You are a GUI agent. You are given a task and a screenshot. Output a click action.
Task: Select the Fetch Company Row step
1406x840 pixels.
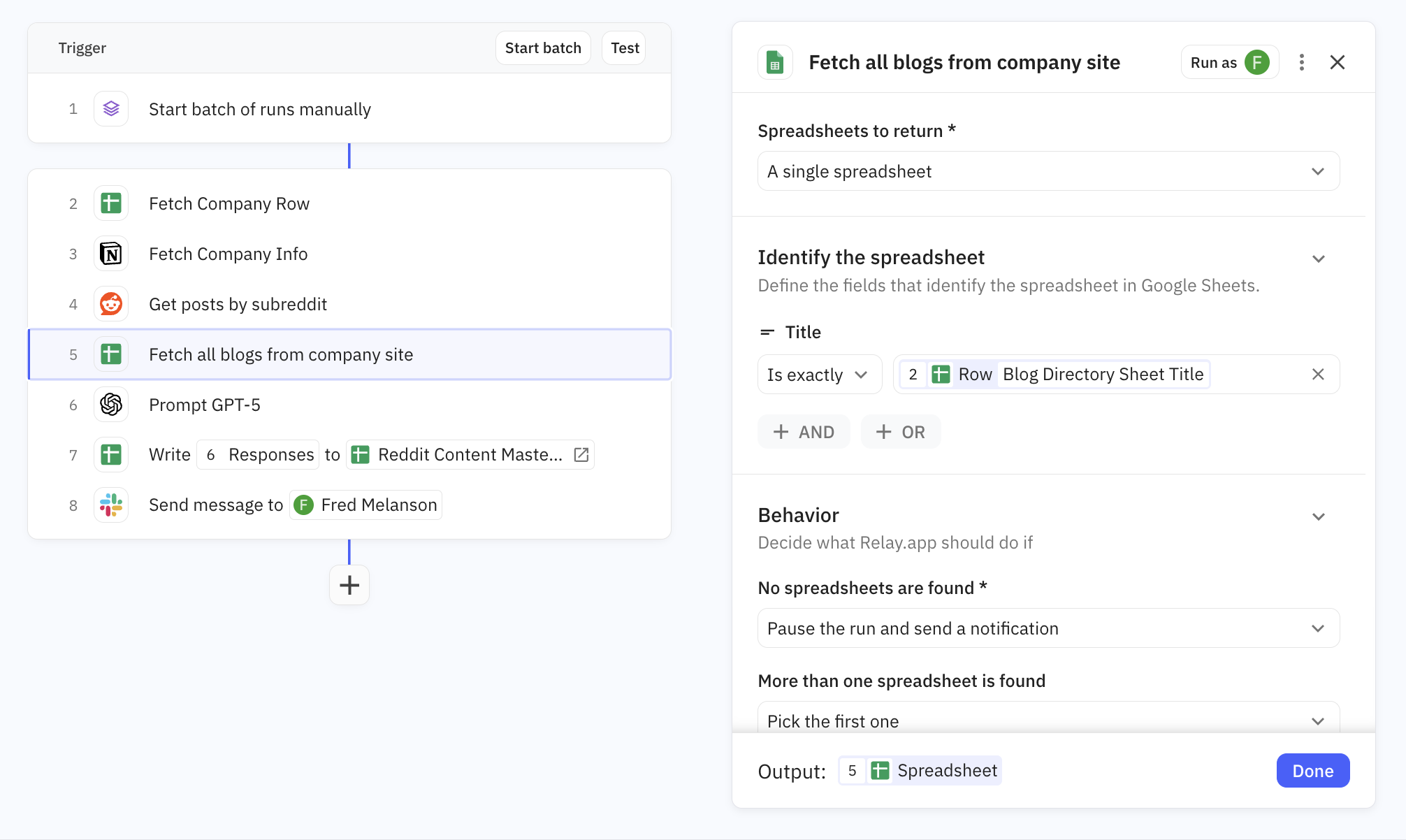tap(229, 203)
